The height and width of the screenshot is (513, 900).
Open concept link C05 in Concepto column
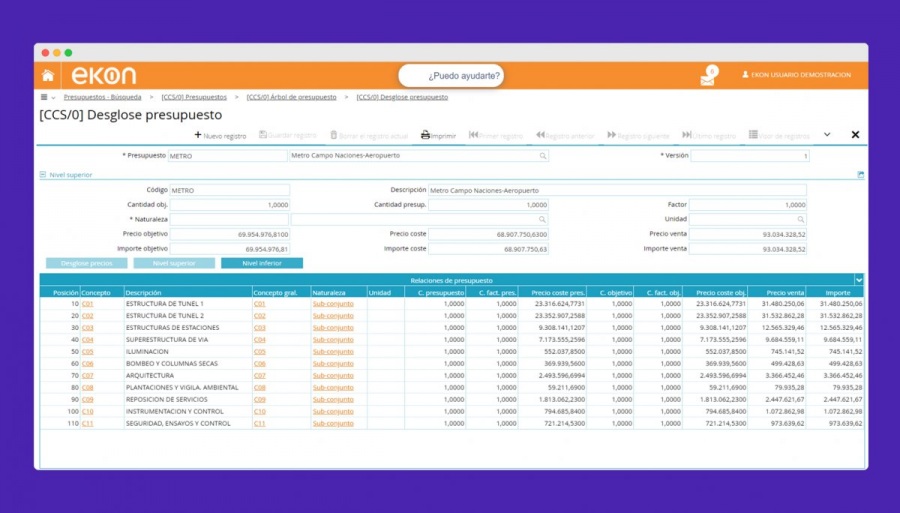coord(87,352)
